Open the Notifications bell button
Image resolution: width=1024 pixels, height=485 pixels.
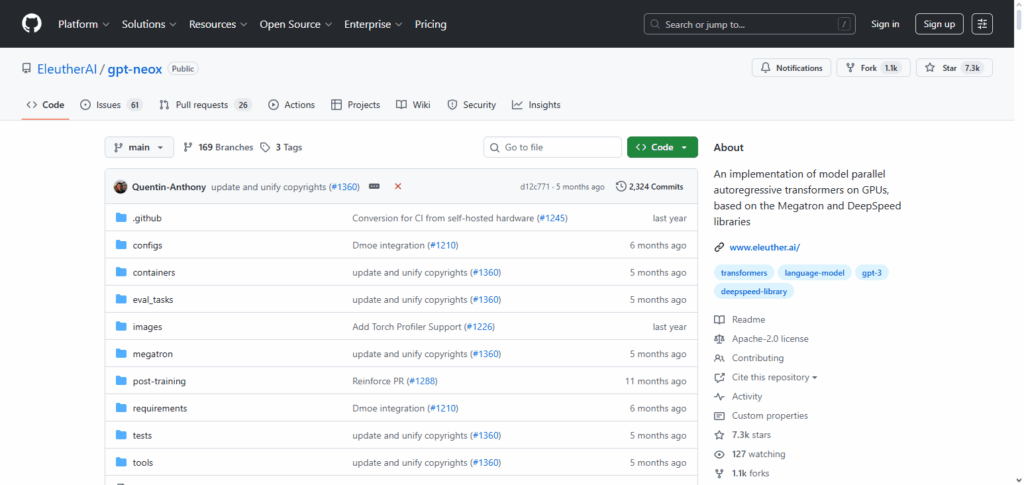(x=791, y=68)
